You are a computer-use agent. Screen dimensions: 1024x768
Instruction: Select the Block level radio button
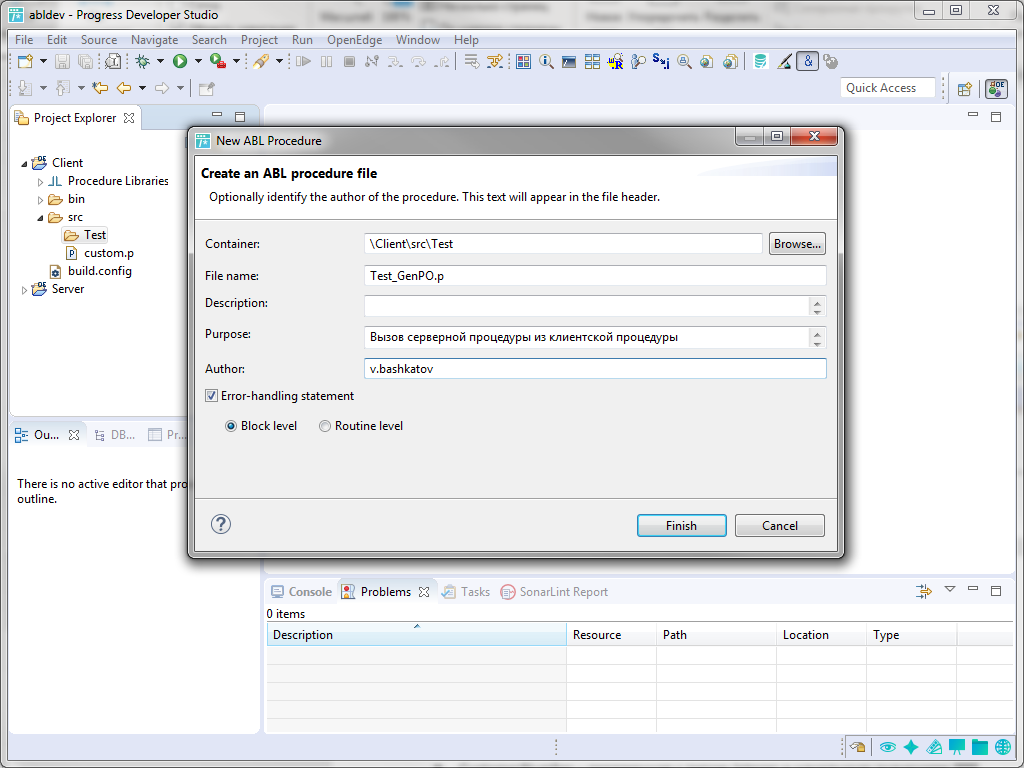click(x=231, y=426)
